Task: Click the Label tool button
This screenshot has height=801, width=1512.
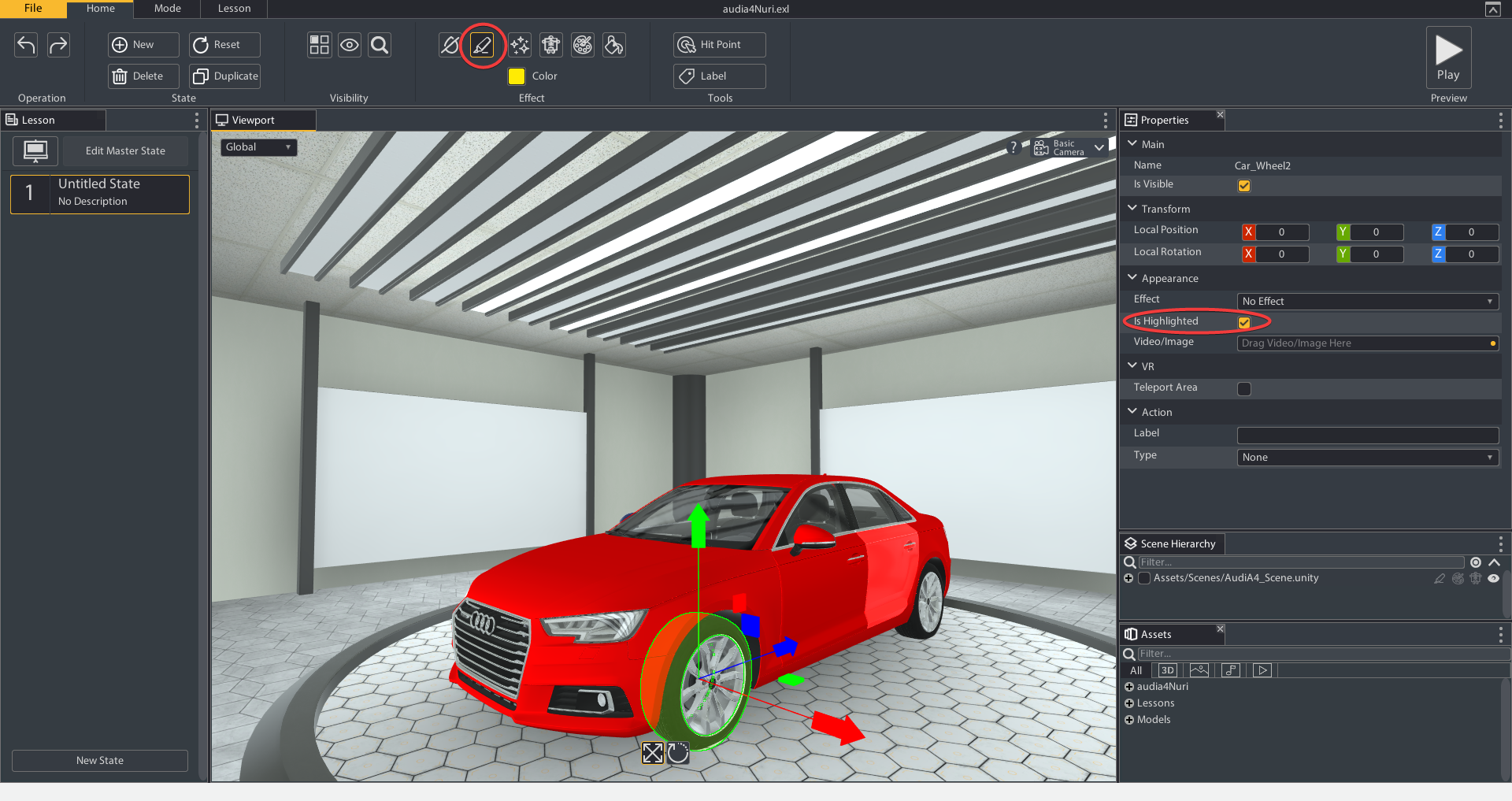Action: pos(720,76)
